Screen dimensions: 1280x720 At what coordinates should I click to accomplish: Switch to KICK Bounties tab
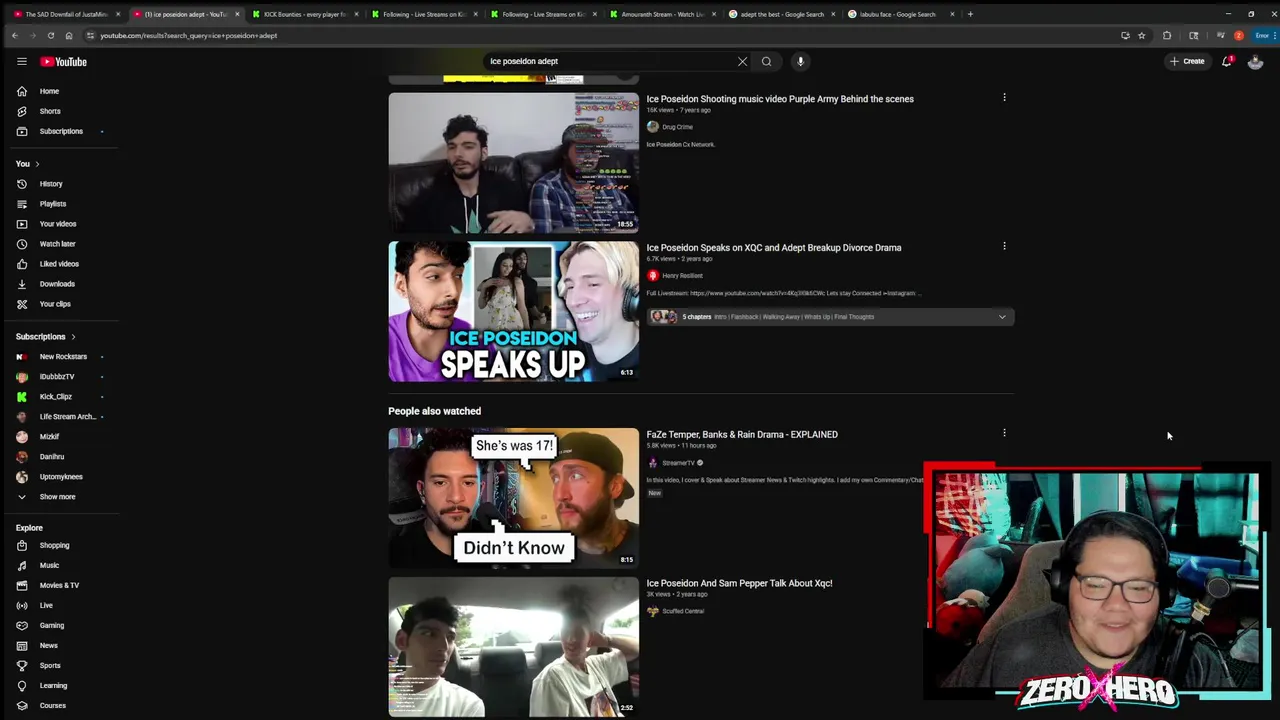tap(303, 14)
